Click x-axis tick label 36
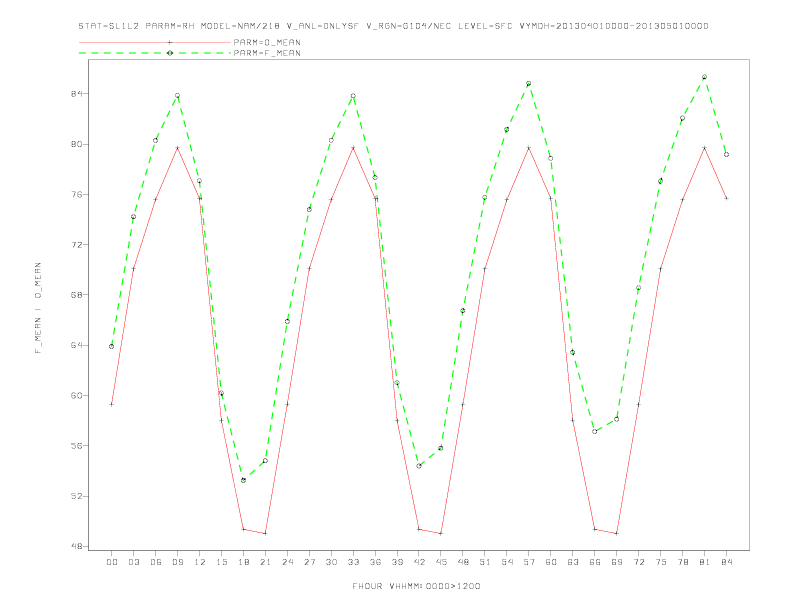The width and height of the screenshot is (792, 612). [375, 562]
